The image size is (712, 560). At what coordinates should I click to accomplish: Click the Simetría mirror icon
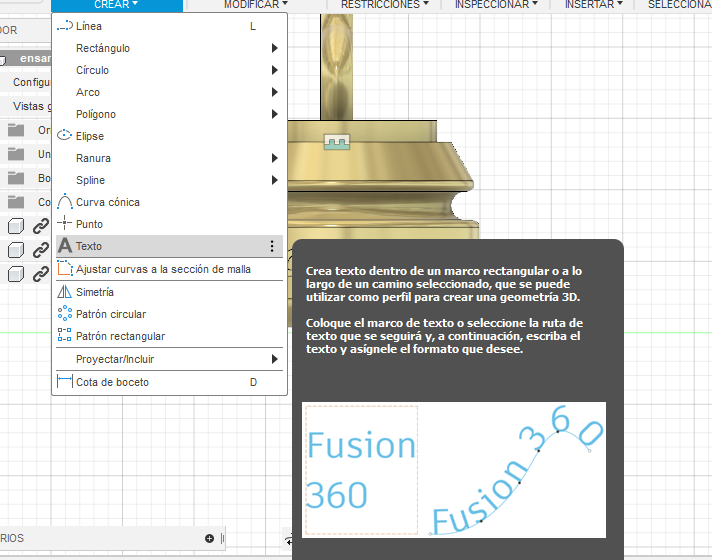point(64,292)
